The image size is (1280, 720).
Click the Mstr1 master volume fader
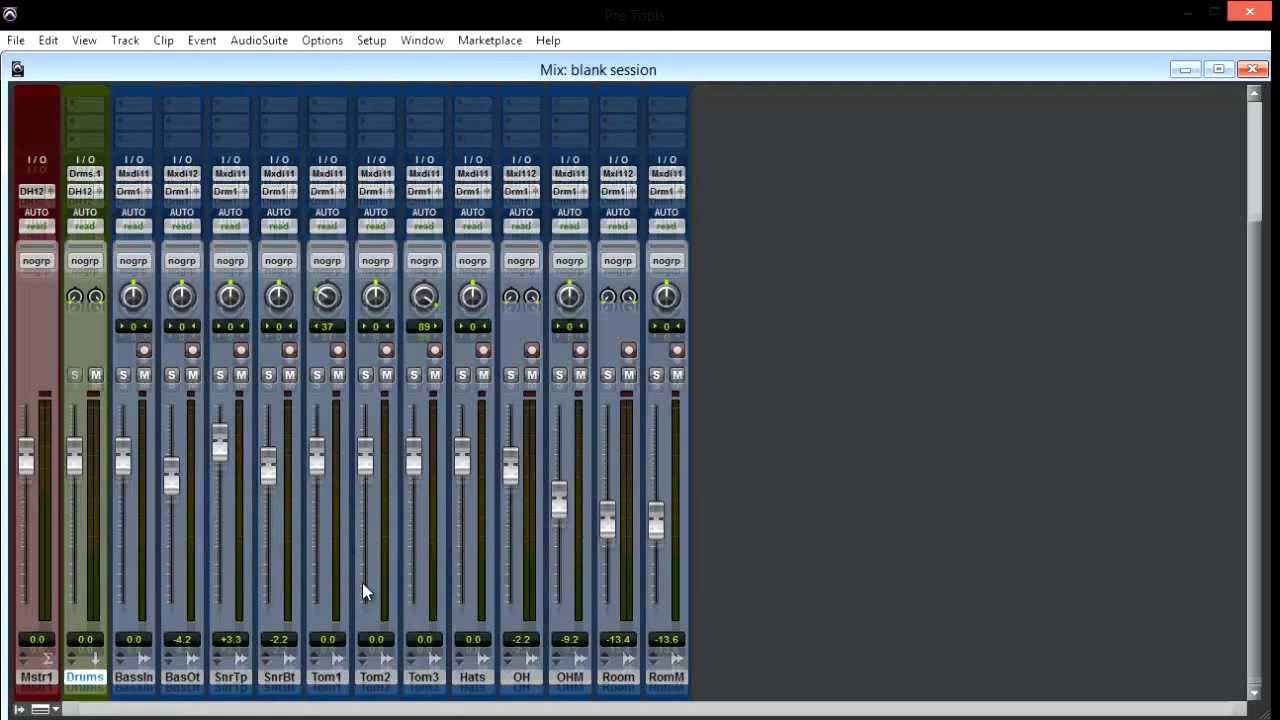[25, 456]
